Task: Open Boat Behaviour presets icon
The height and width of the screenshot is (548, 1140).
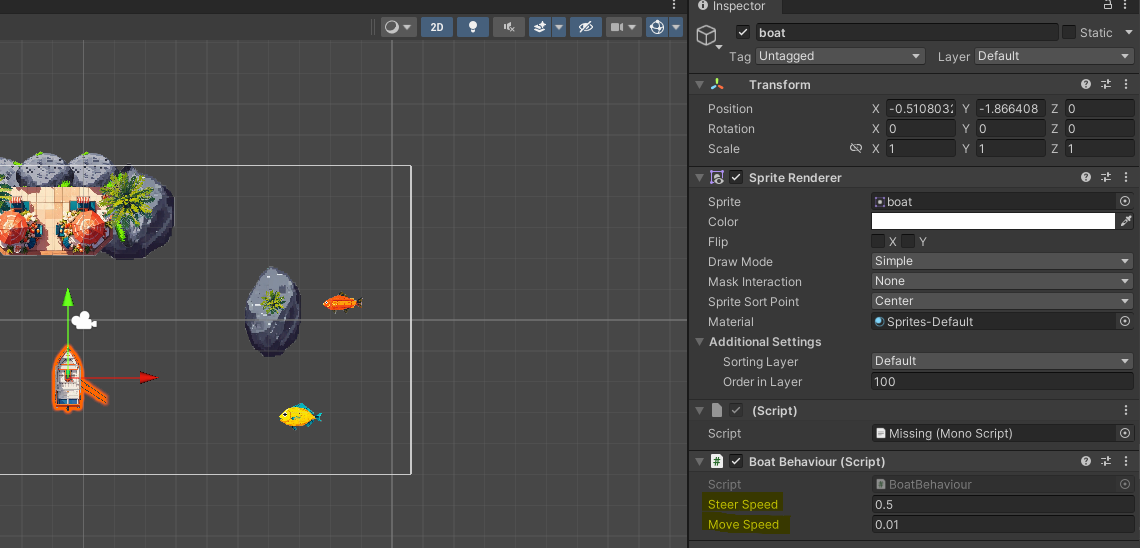Action: click(x=1106, y=462)
